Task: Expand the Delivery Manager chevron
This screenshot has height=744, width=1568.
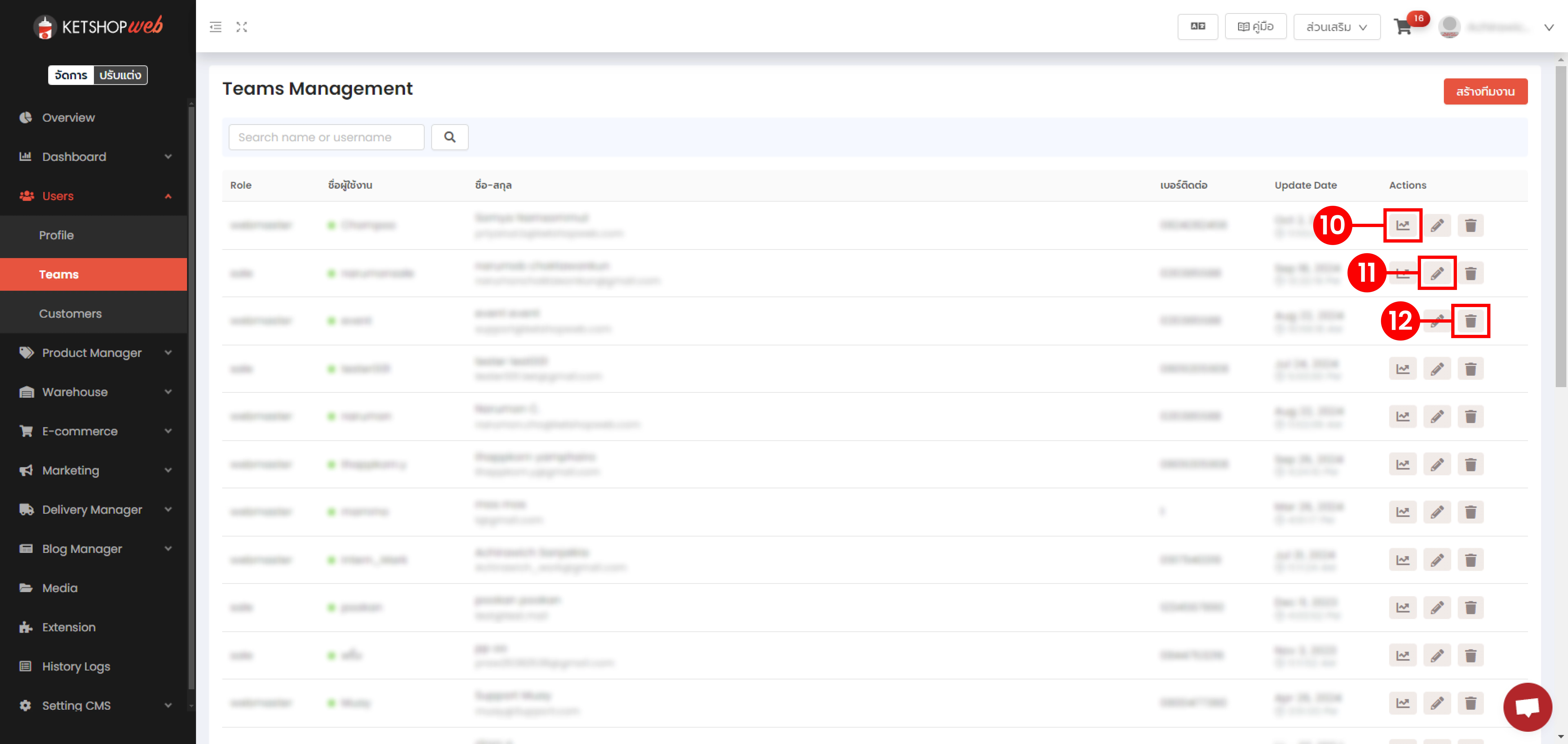Action: pos(168,510)
